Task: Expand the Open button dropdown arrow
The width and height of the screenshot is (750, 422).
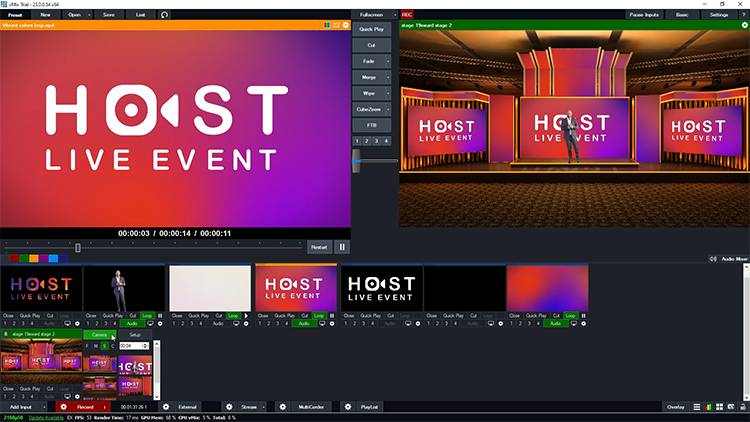Action: tap(88, 15)
